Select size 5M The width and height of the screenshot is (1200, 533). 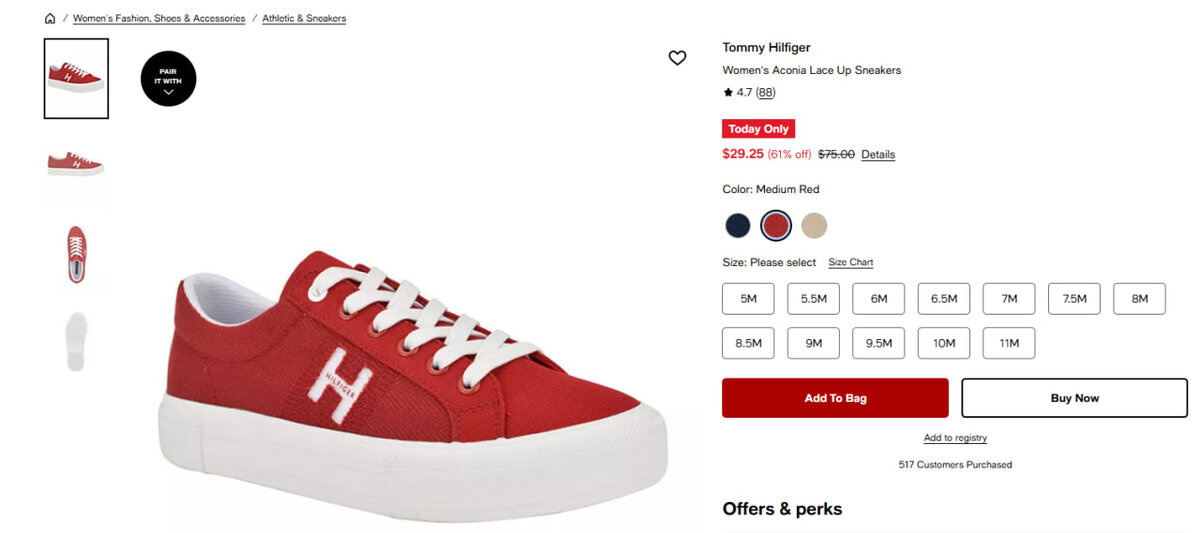748,299
